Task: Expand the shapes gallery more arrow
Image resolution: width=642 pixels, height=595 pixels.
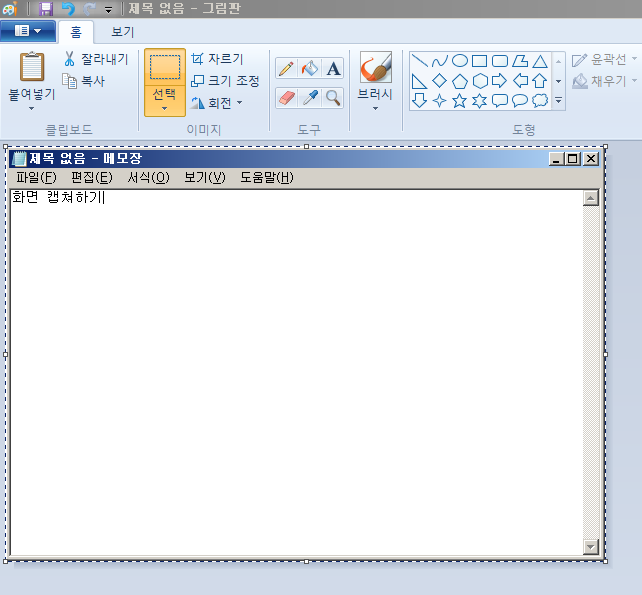Action: click(558, 101)
